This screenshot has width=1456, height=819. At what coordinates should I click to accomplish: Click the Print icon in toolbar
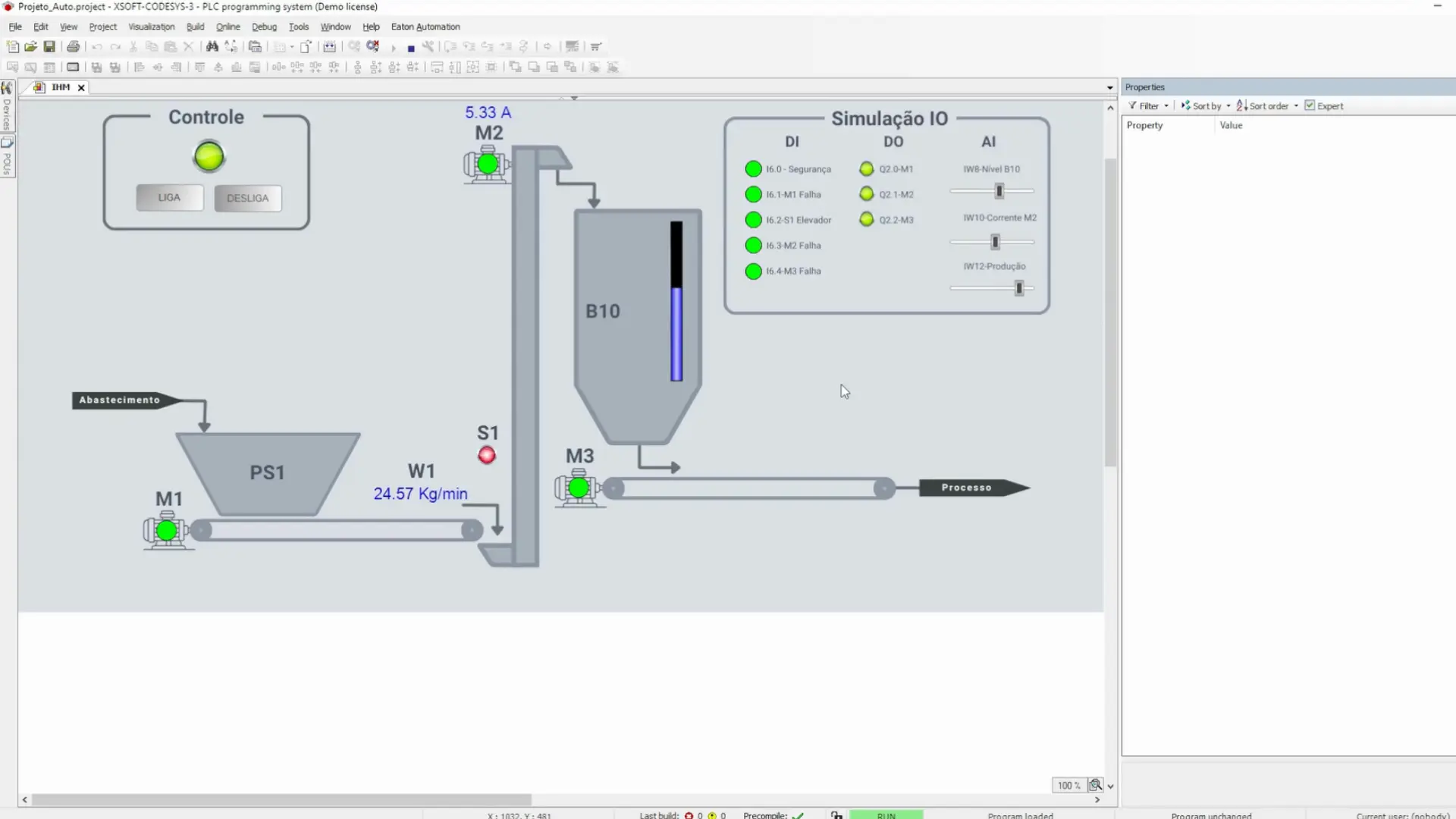pos(73,46)
